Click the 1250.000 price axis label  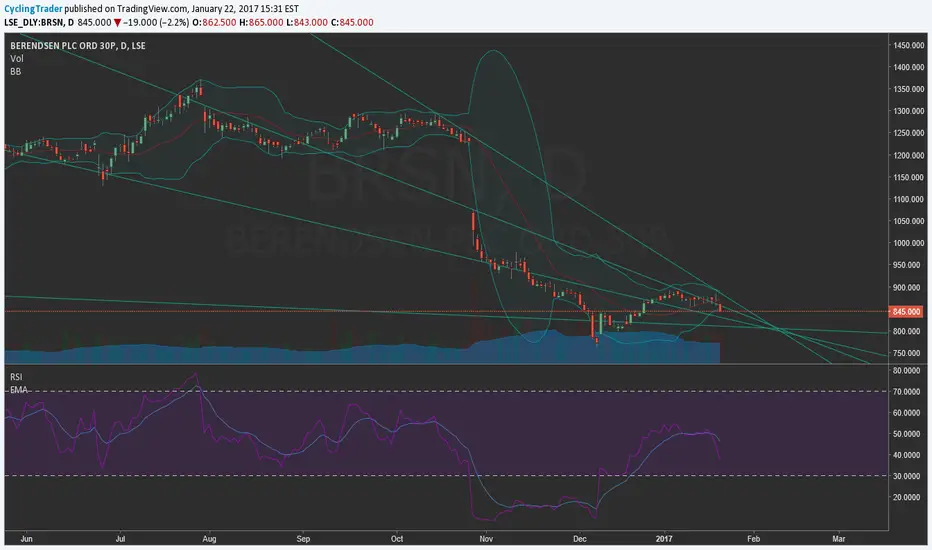pyautogui.click(x=909, y=133)
